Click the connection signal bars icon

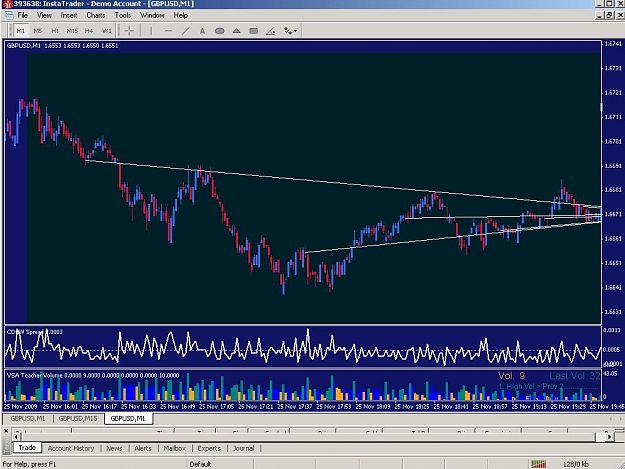point(539,464)
